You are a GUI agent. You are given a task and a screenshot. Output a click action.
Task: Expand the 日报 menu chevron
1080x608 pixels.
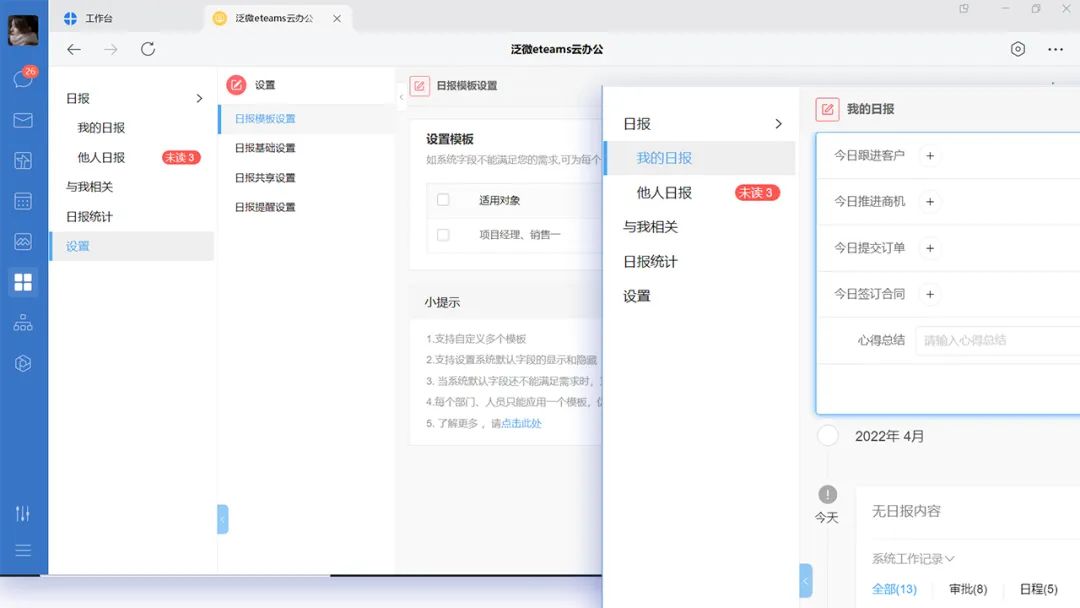(779, 123)
